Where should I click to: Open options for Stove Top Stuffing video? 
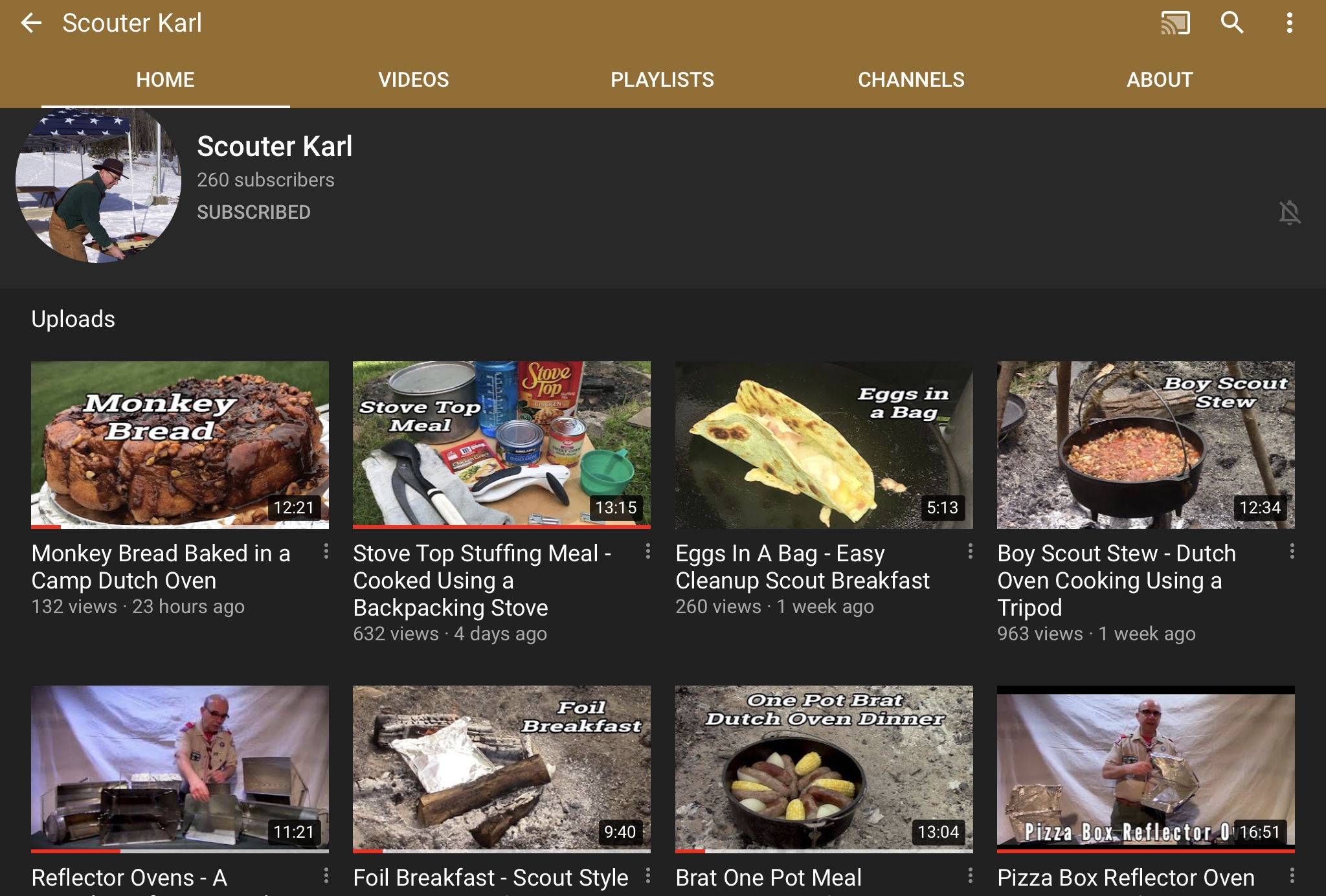(647, 552)
